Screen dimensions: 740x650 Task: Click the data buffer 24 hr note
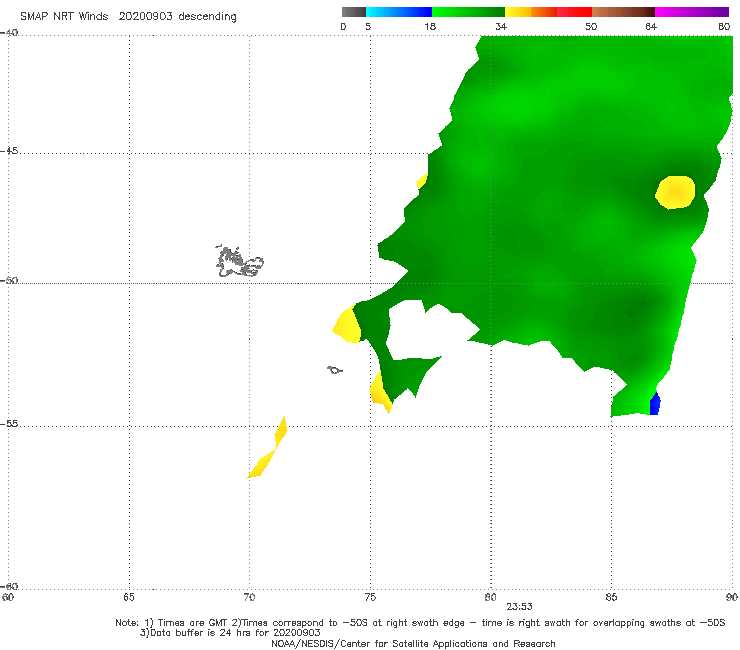(x=230, y=633)
